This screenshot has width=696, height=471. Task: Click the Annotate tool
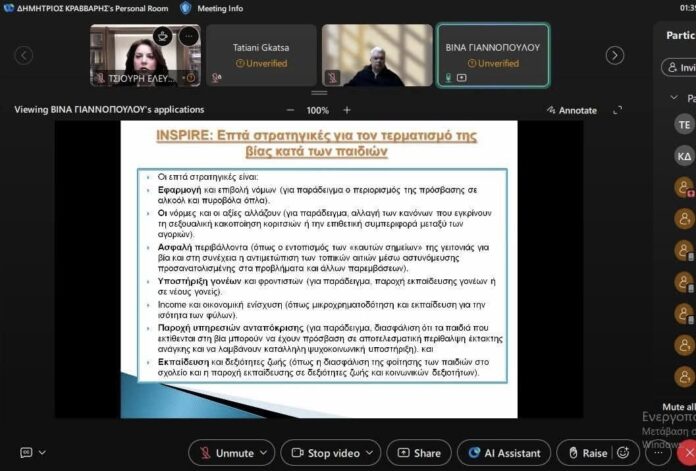[x=572, y=110]
